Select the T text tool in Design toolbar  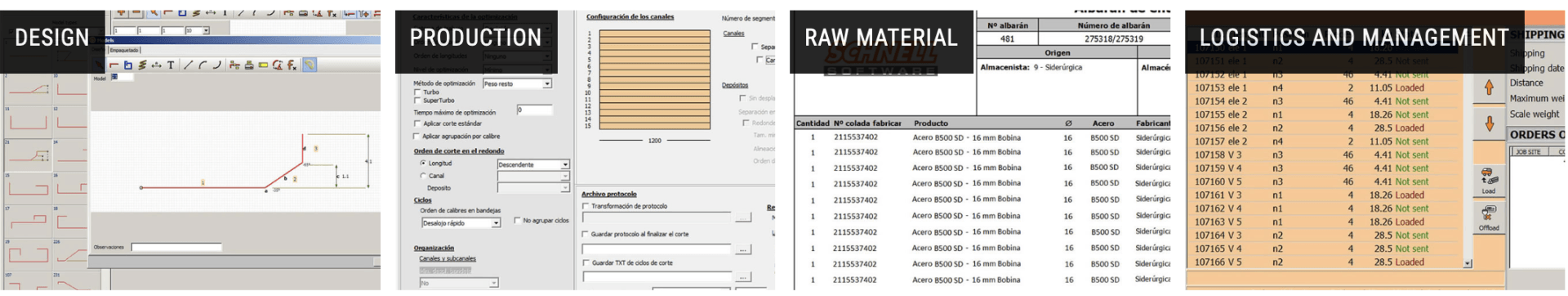pyautogui.click(x=171, y=65)
